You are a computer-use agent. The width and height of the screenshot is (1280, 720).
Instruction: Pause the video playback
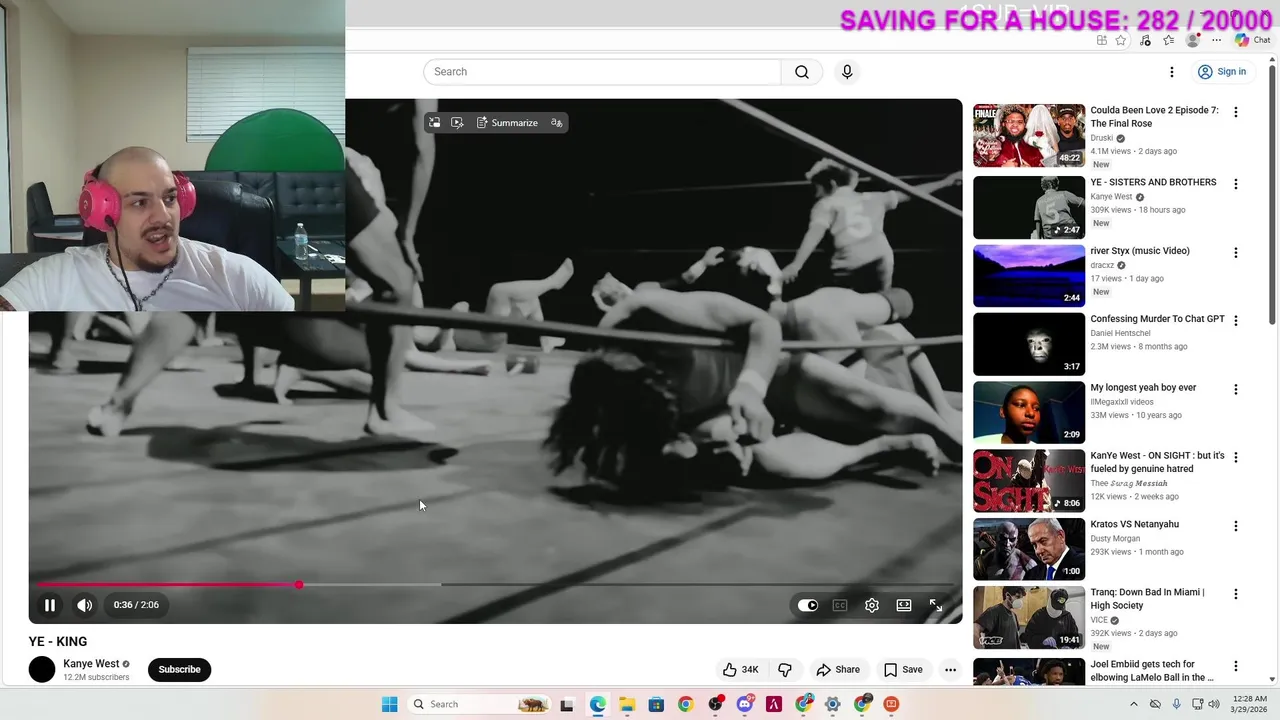(49, 605)
